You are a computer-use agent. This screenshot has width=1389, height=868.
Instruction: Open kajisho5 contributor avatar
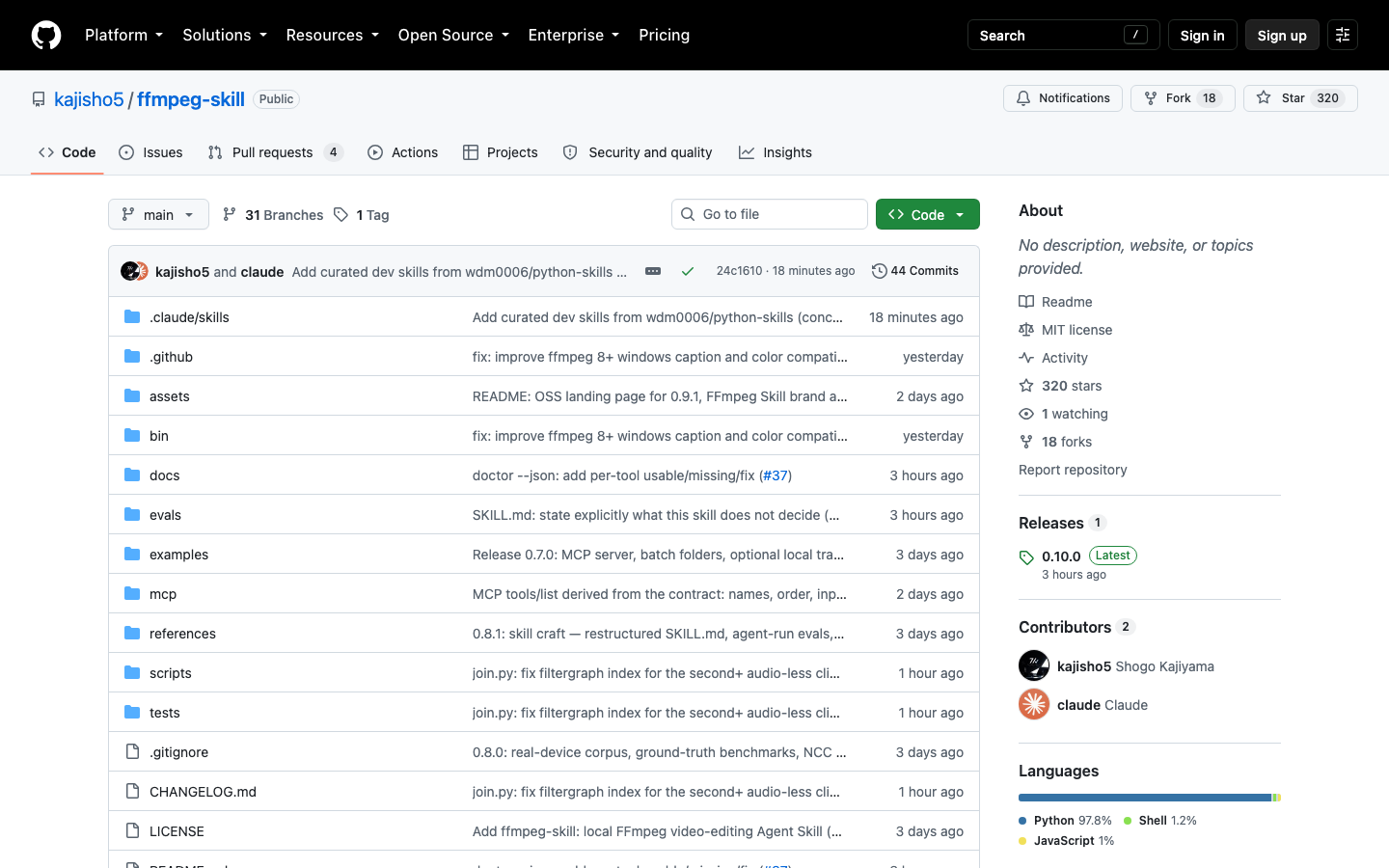coord(1034,665)
